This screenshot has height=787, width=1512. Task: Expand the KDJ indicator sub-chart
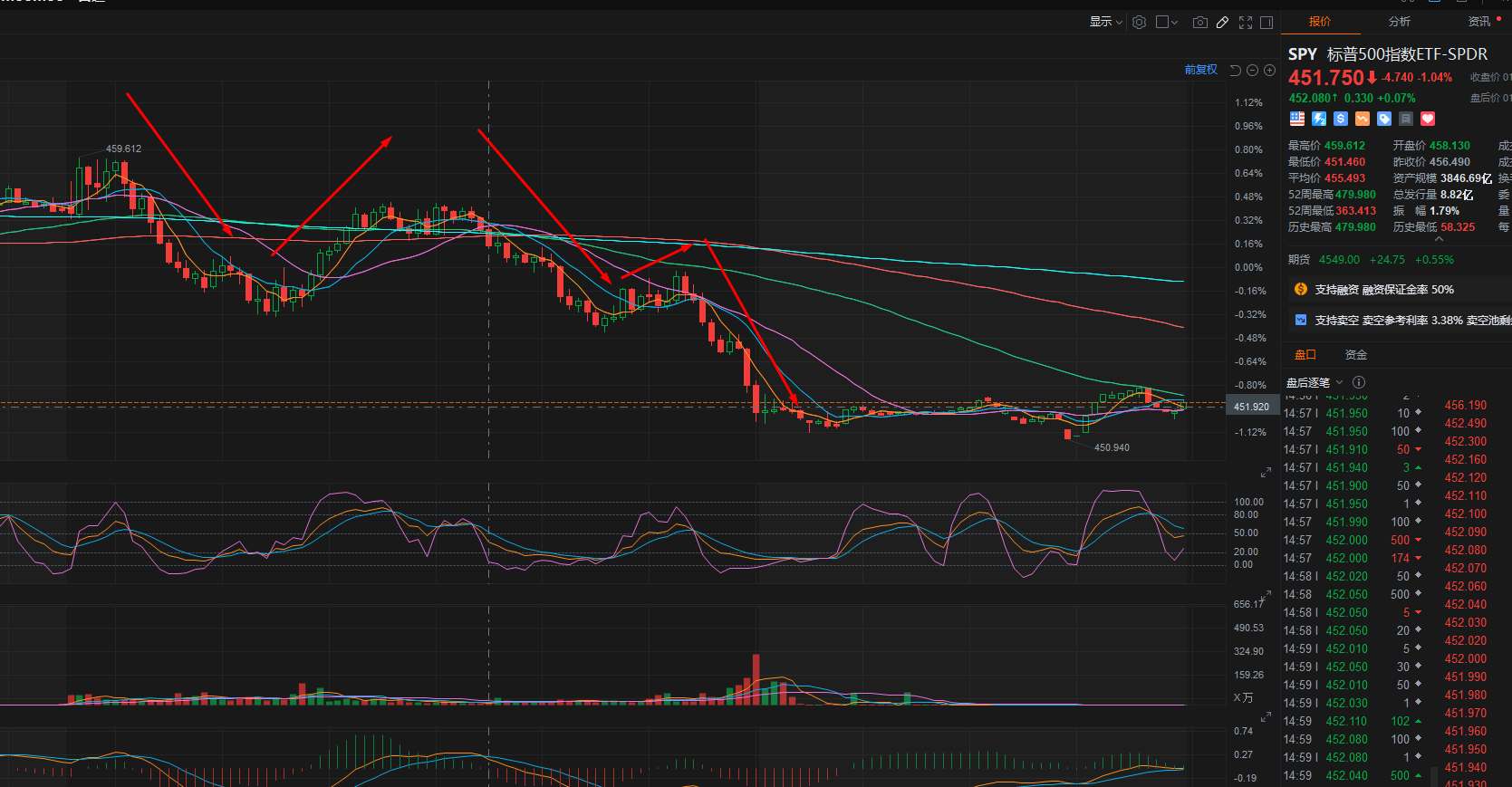[1266, 473]
